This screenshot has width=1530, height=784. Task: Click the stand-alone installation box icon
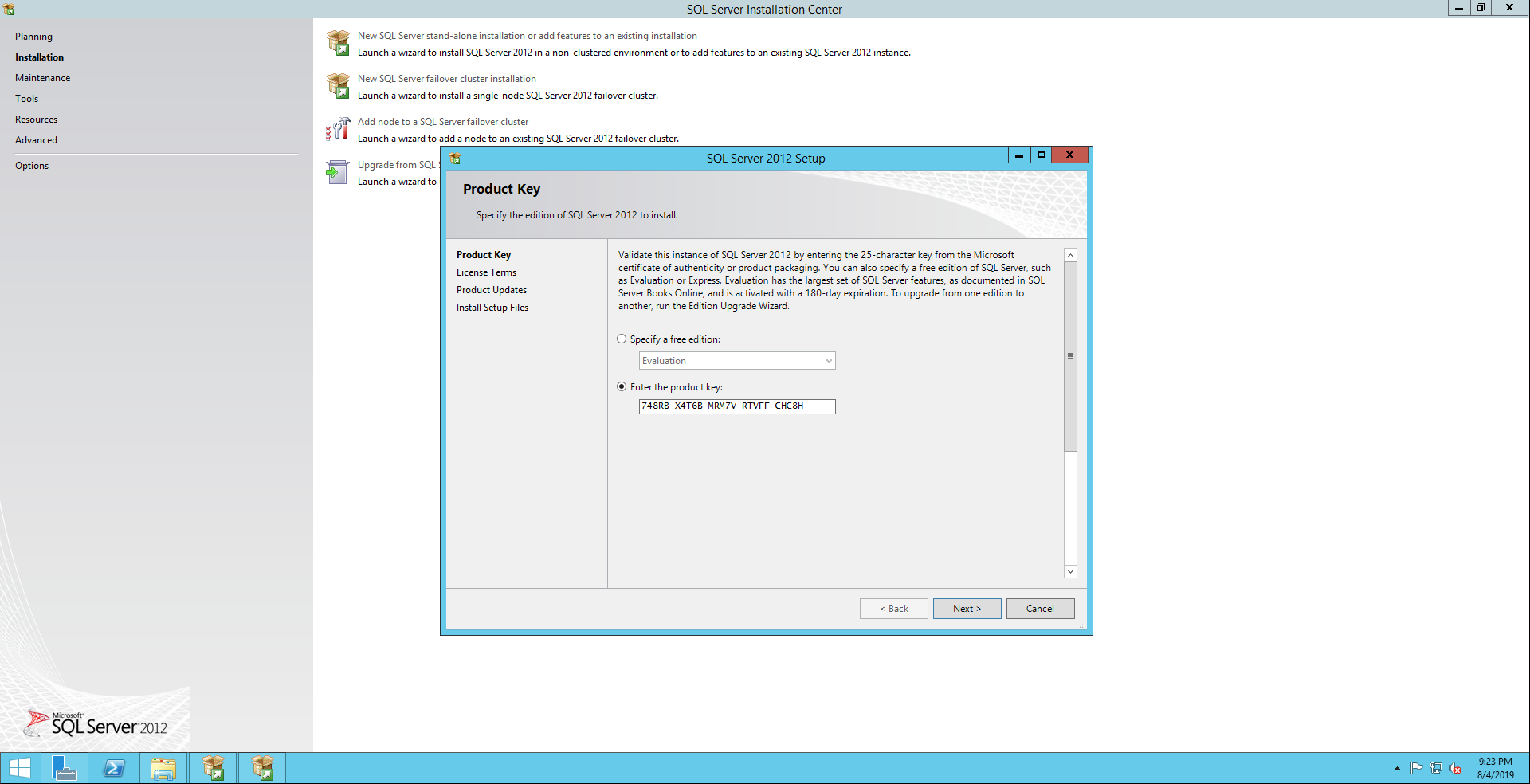[x=338, y=43]
